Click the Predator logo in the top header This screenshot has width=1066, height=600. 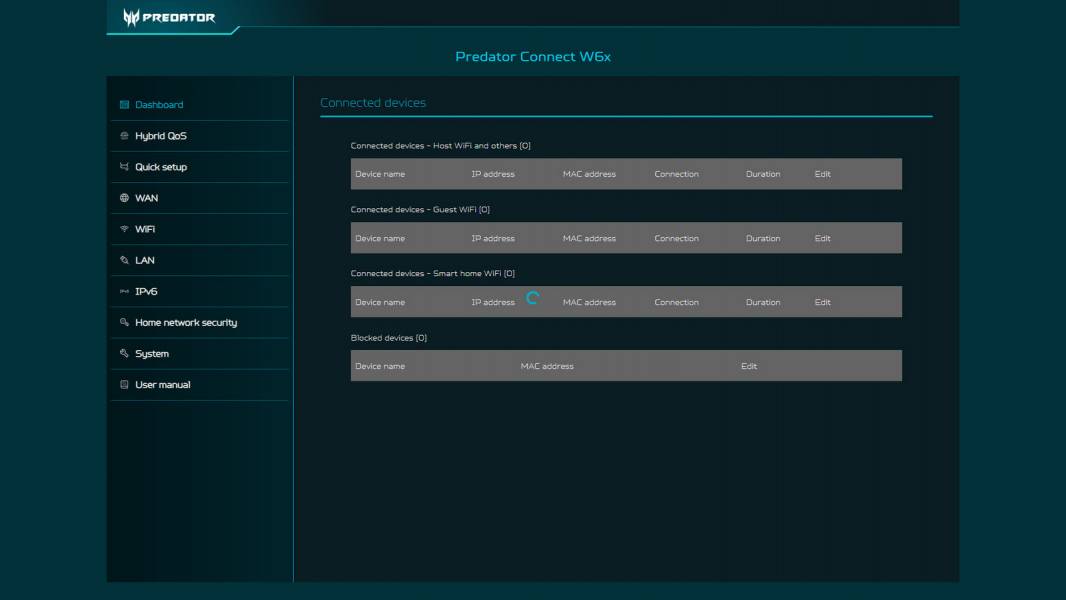[170, 16]
